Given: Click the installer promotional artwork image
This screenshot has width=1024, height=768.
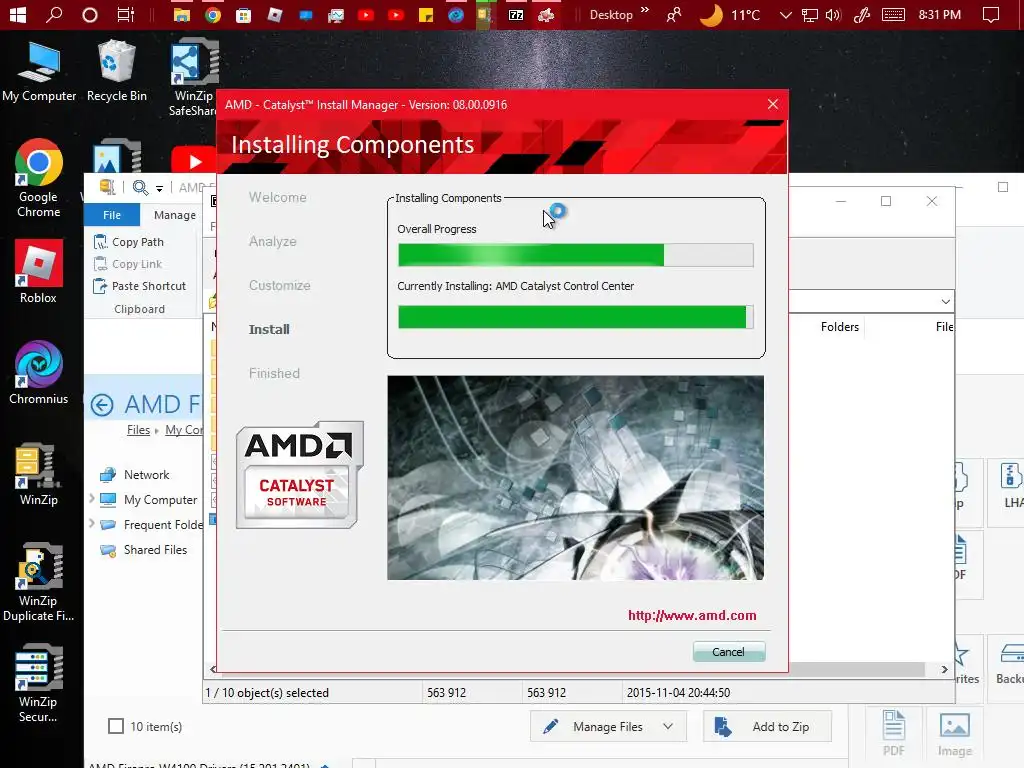Looking at the screenshot, I should pyautogui.click(x=575, y=477).
